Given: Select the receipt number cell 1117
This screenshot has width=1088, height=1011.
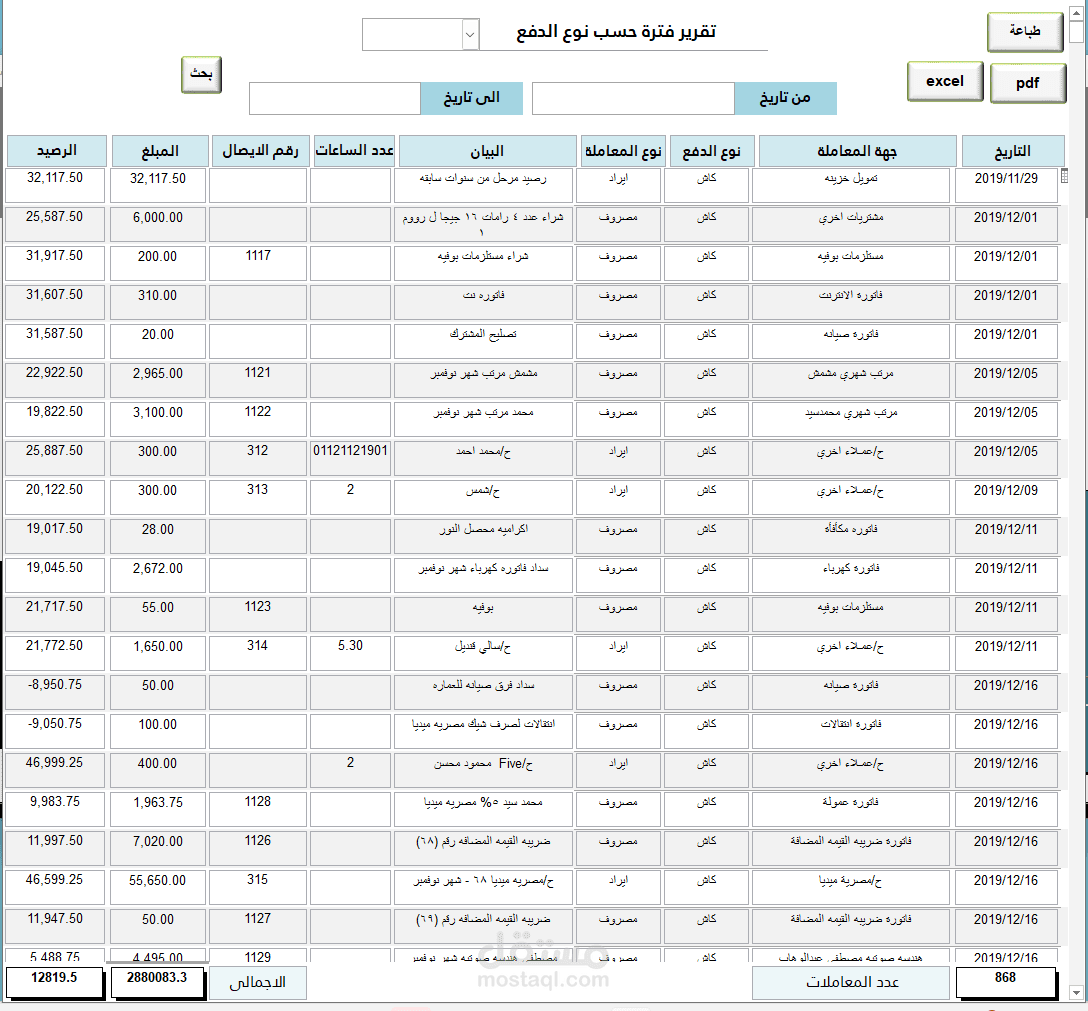Looking at the screenshot, I should [x=257, y=263].
